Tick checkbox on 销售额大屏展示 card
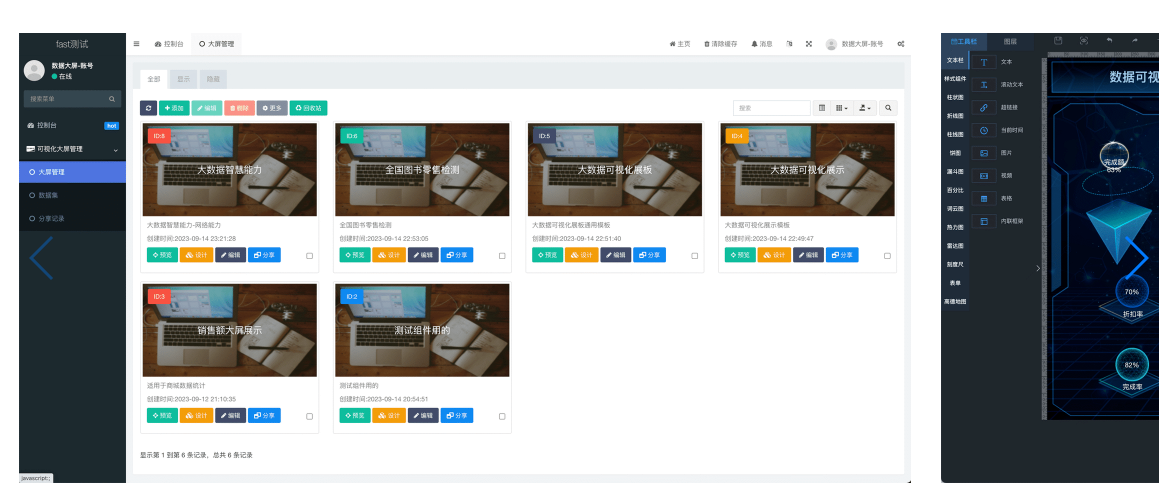1165x504 pixels. coord(310,416)
